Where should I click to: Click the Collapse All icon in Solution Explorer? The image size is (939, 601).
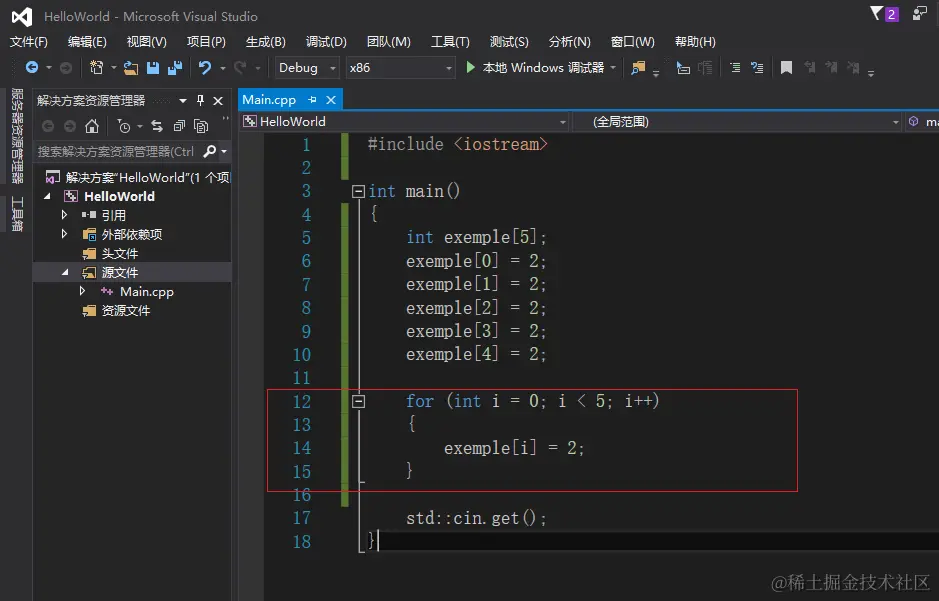179,126
